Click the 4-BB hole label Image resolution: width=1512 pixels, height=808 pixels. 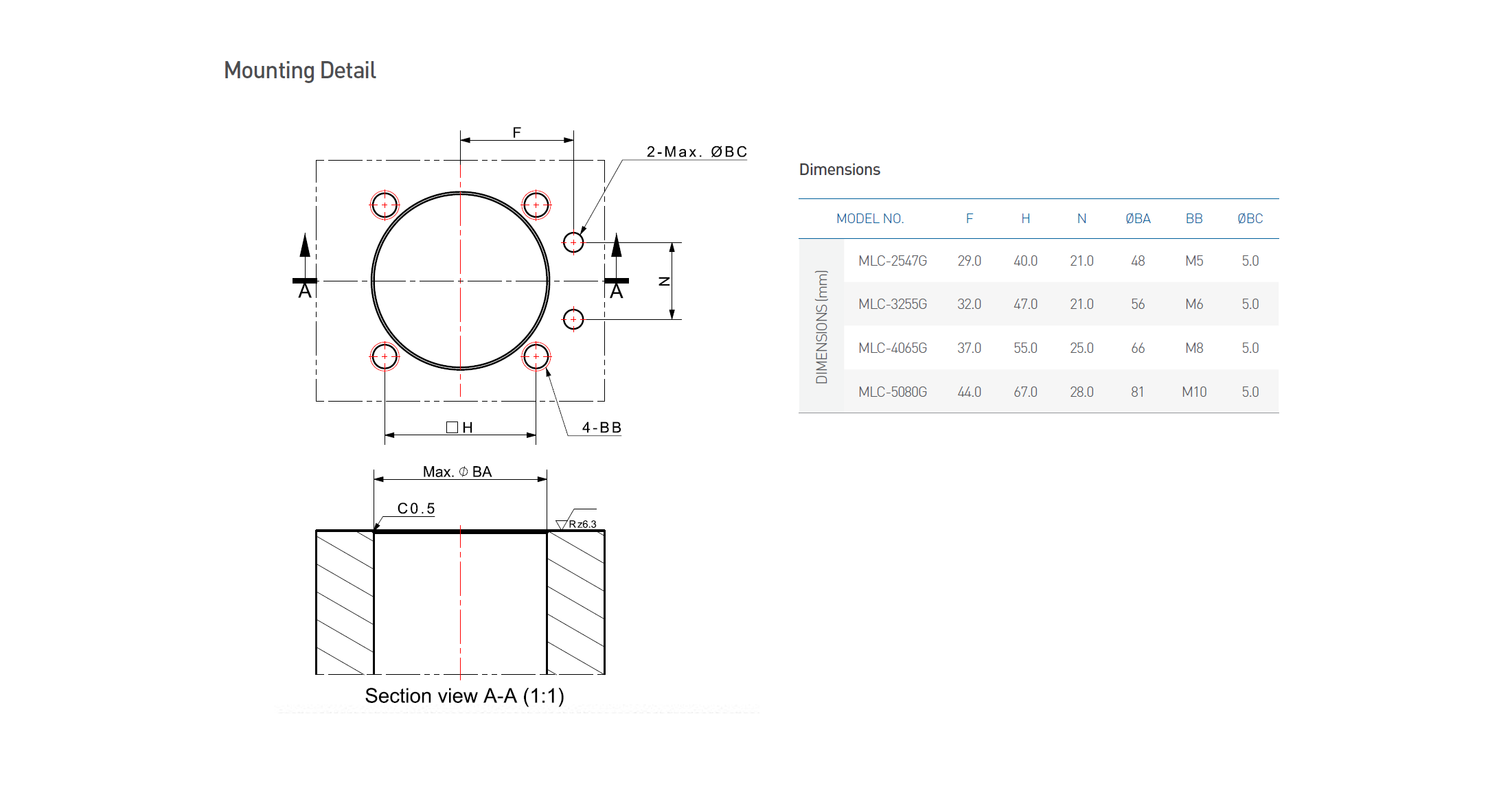(x=602, y=428)
